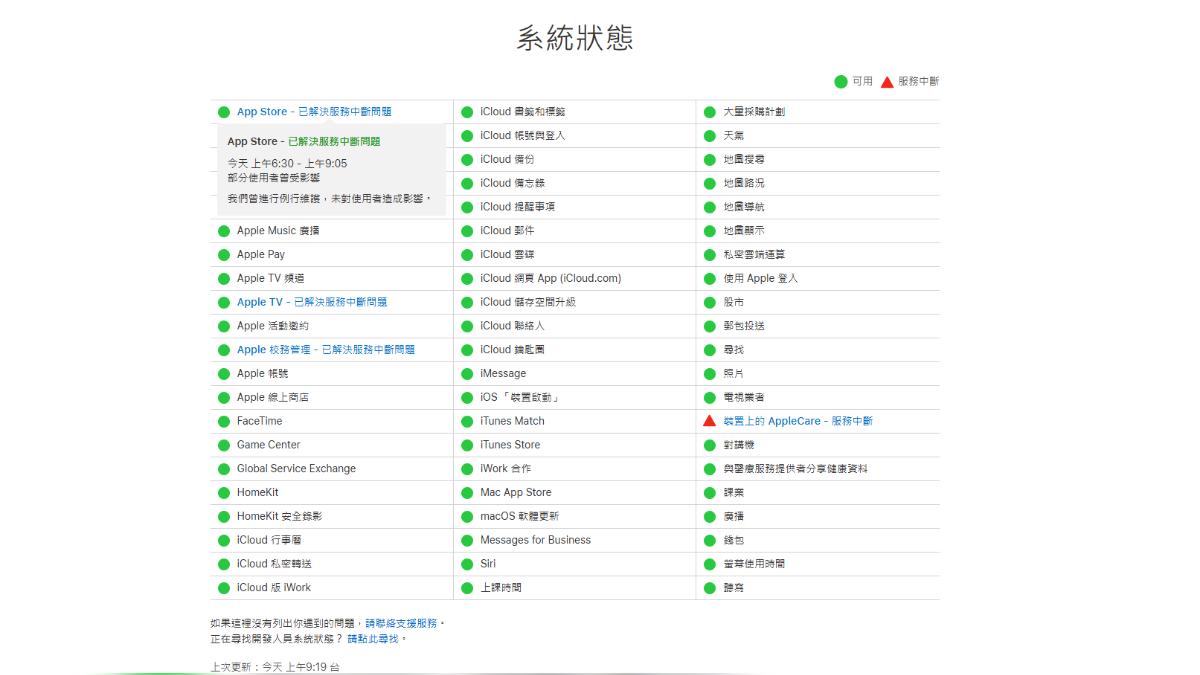
Task: Click the 請聯絡支援服務 support link
Action: (401, 623)
